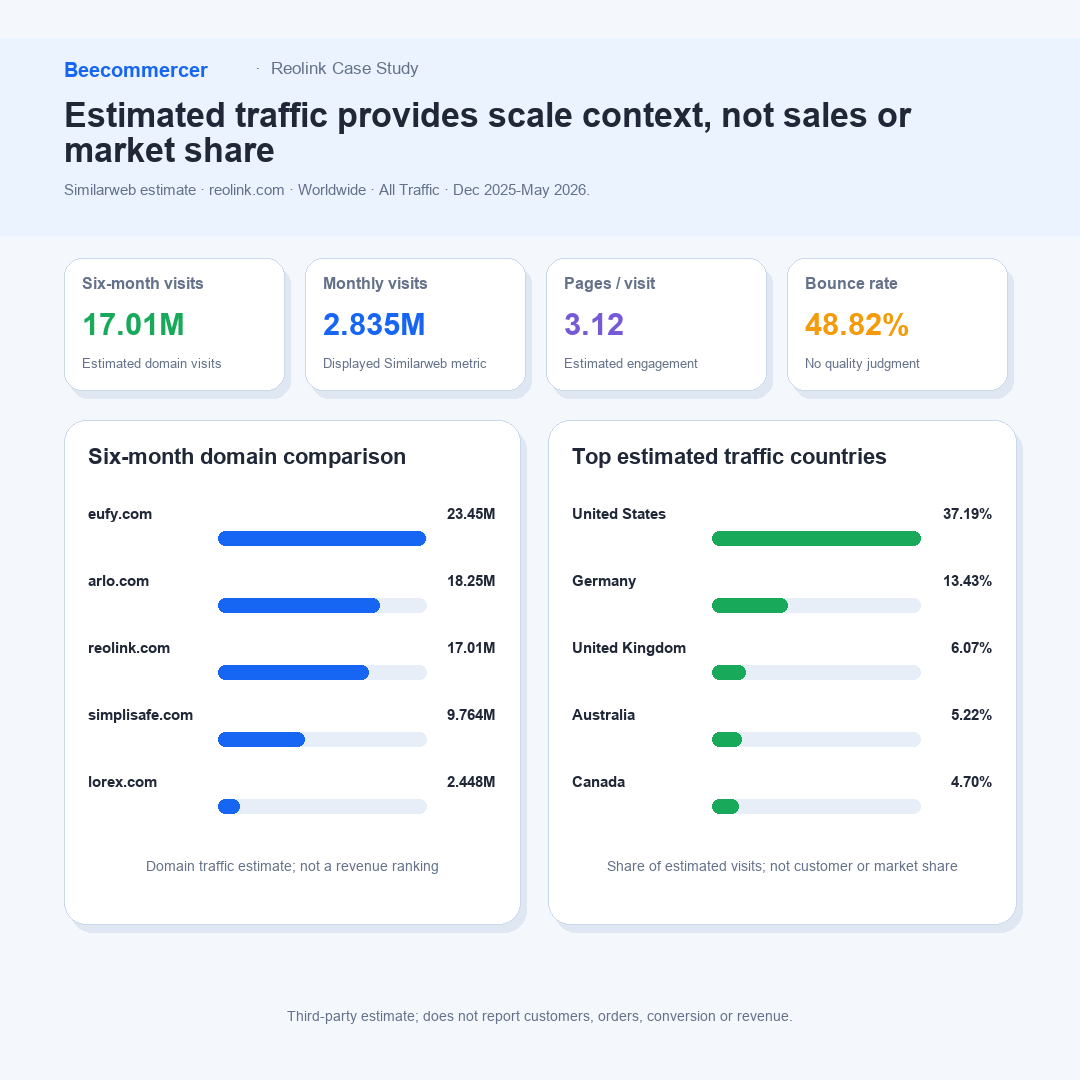Click the Germany green share bar

pyautogui.click(x=749, y=605)
